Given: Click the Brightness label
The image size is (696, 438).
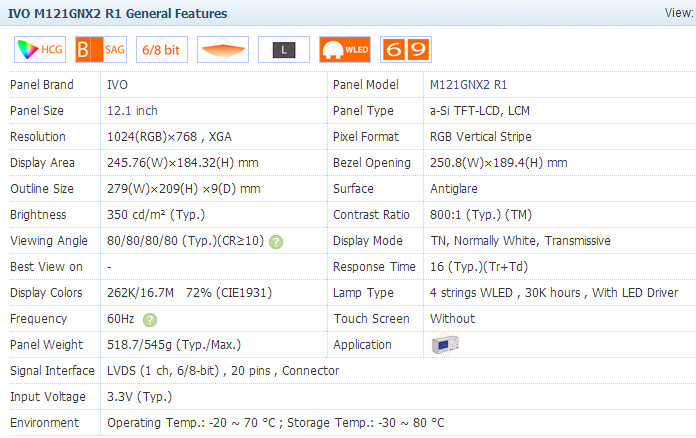Looking at the screenshot, I should pos(38,215).
